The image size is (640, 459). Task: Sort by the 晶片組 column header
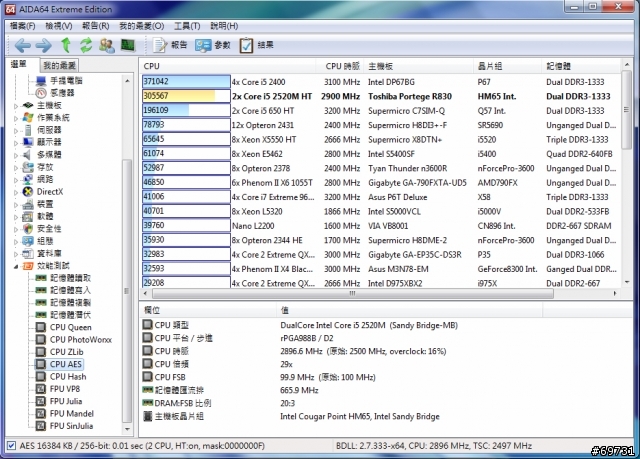(509, 66)
